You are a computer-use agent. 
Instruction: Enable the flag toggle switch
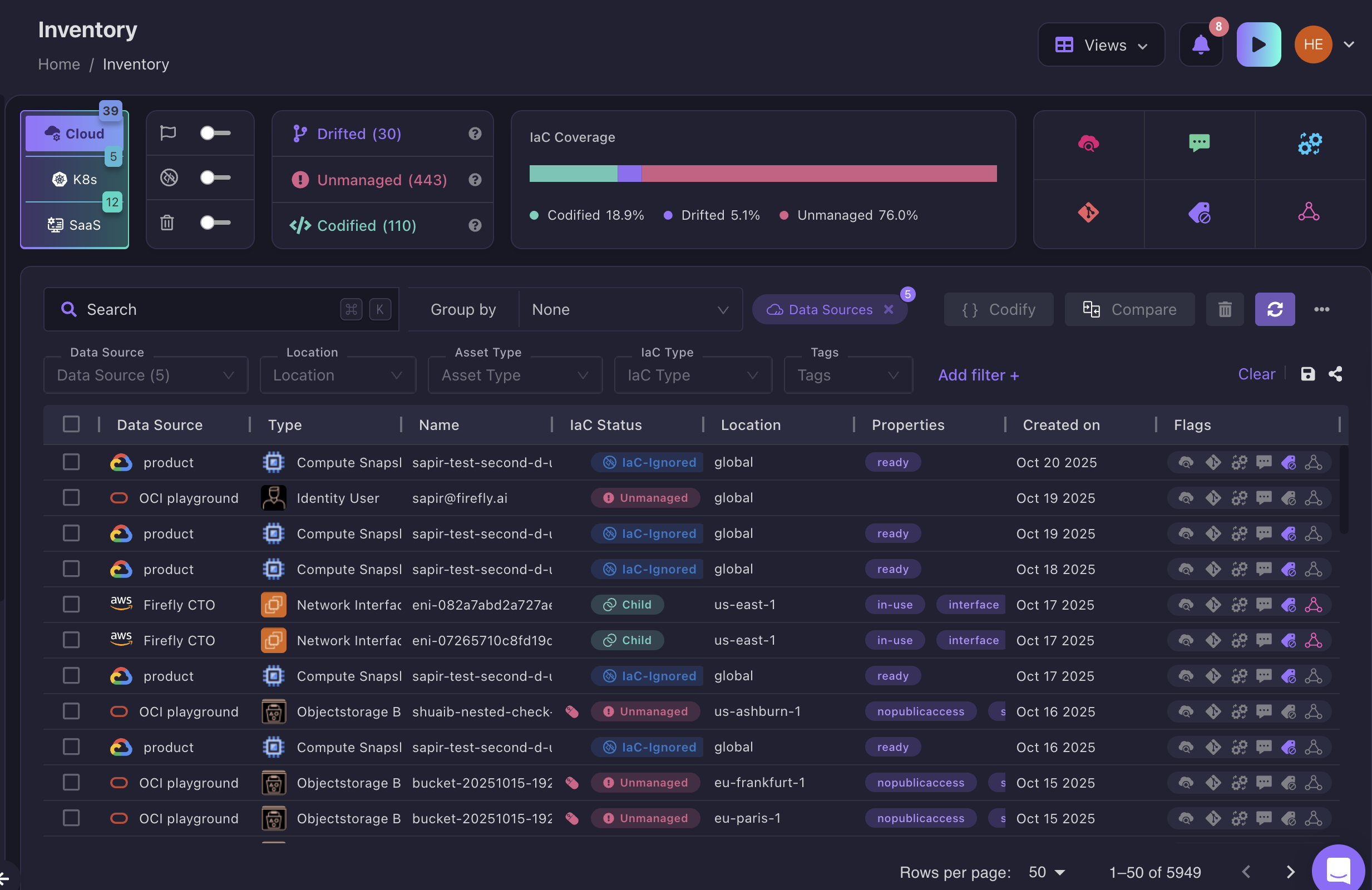(x=214, y=133)
